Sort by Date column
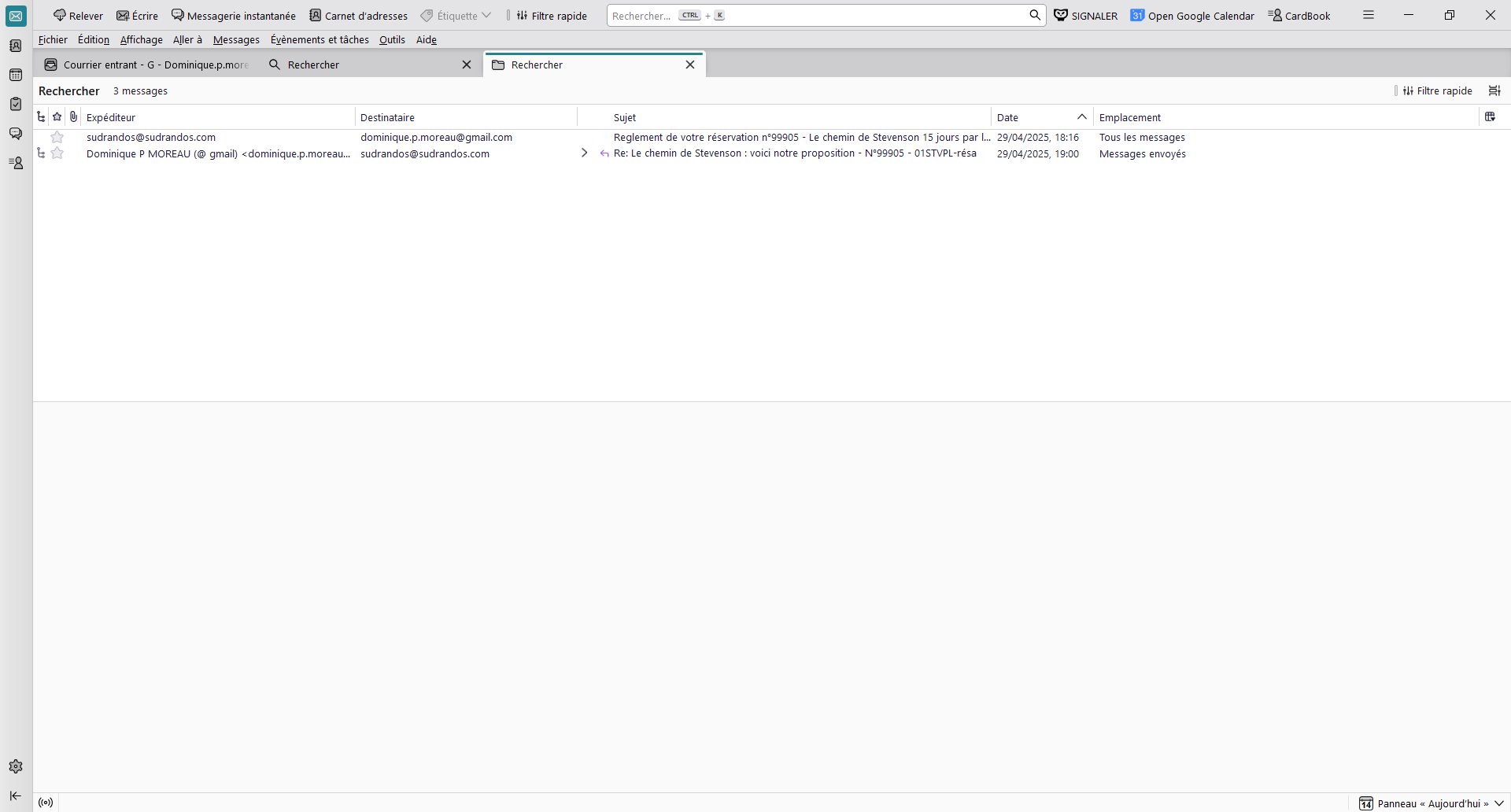The height and width of the screenshot is (812, 1511). pyautogui.click(x=1042, y=117)
